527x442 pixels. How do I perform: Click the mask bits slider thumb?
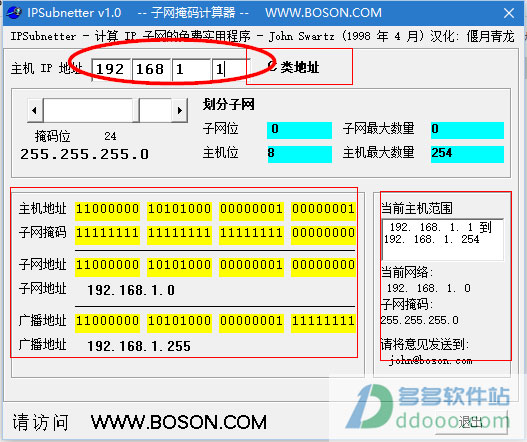136,110
